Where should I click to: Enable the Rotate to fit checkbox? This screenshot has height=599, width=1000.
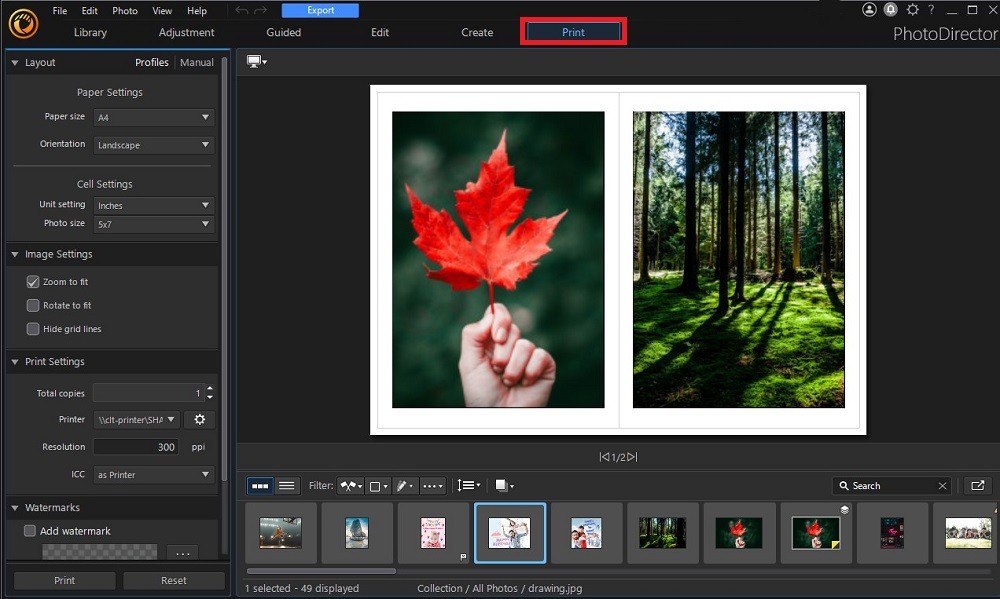[x=33, y=305]
